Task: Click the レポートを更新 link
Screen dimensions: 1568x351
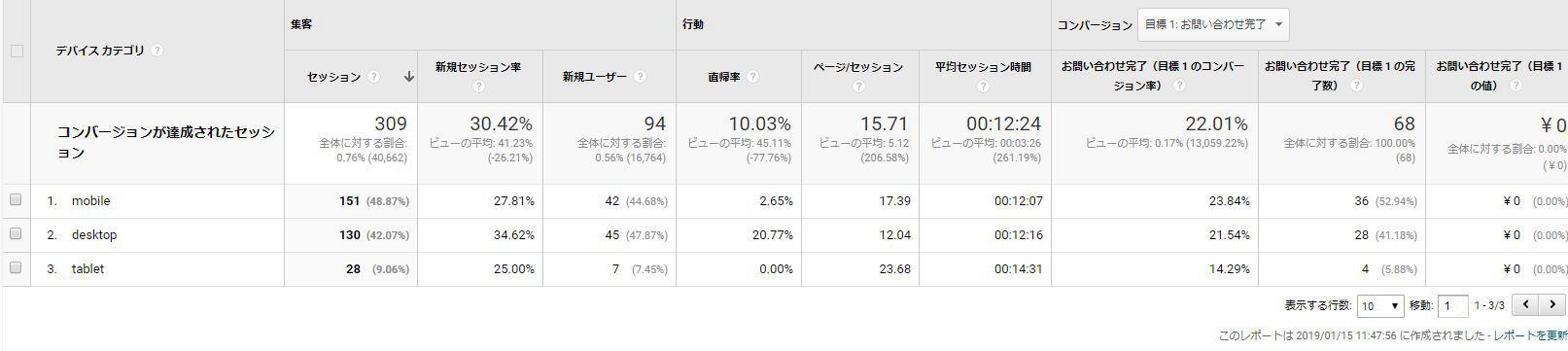Action: (x=1530, y=335)
